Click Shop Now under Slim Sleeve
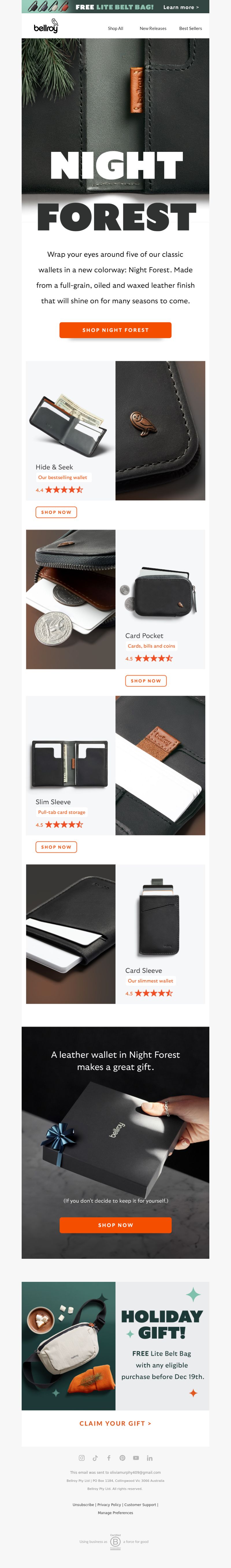 click(x=56, y=847)
